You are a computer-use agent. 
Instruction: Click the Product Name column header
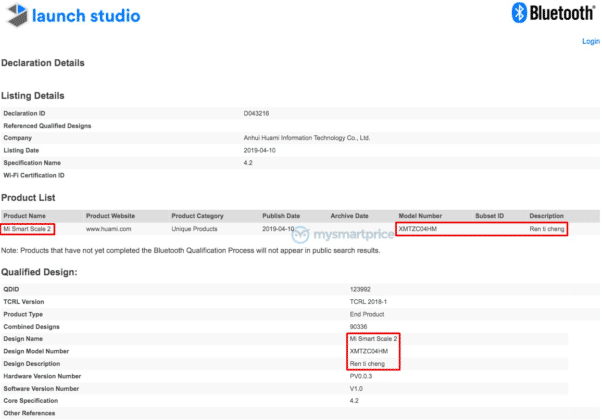(25, 216)
